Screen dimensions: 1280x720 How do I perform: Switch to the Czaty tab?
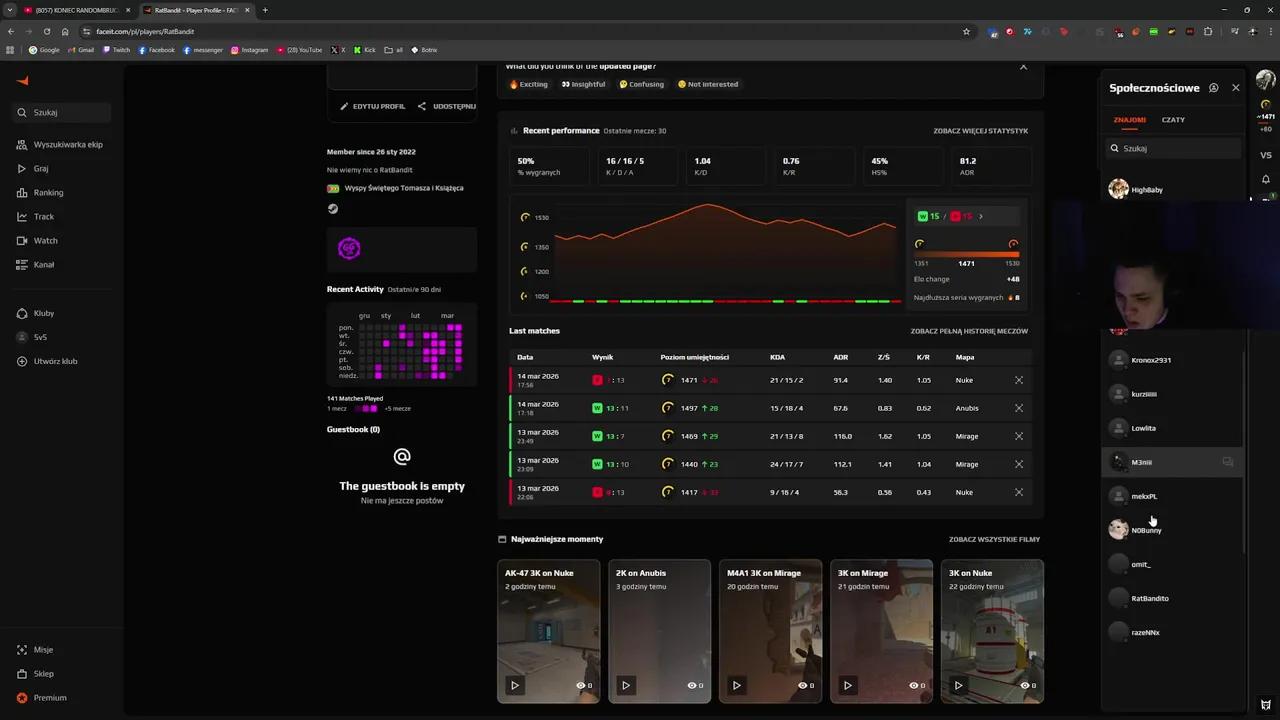(1173, 120)
